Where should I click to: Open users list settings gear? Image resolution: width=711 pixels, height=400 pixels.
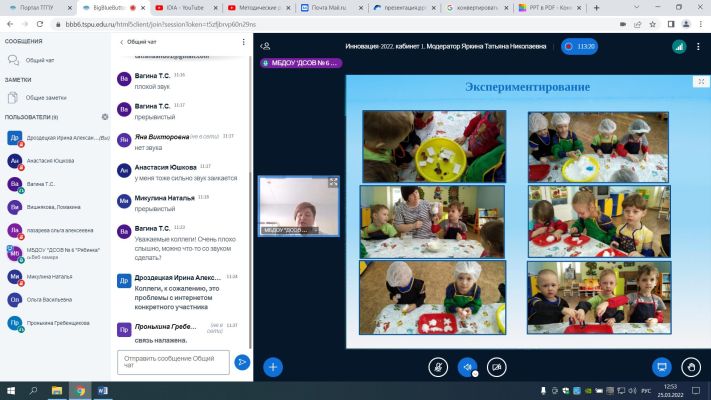pyautogui.click(x=105, y=117)
